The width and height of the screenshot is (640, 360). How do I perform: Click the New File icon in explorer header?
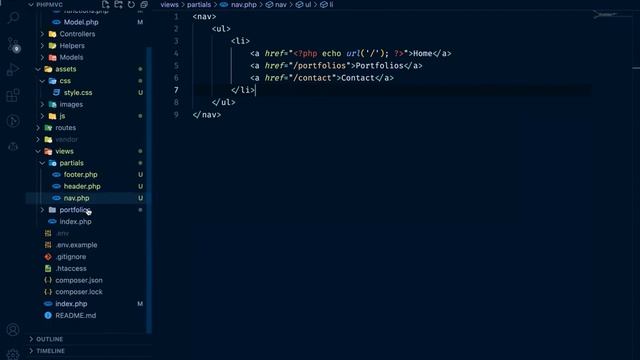(x=106, y=4)
